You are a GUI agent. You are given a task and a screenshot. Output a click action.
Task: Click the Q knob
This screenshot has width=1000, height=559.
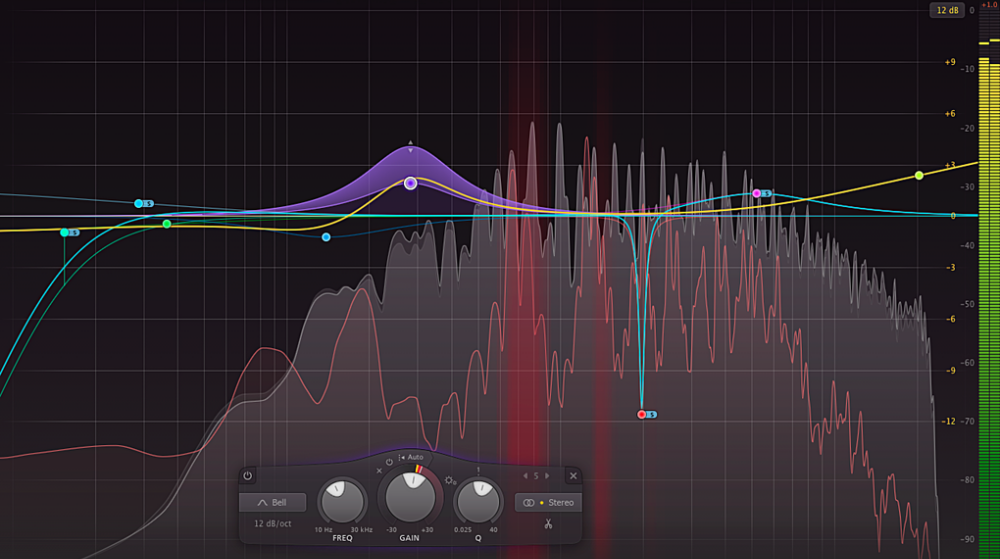[x=478, y=500]
